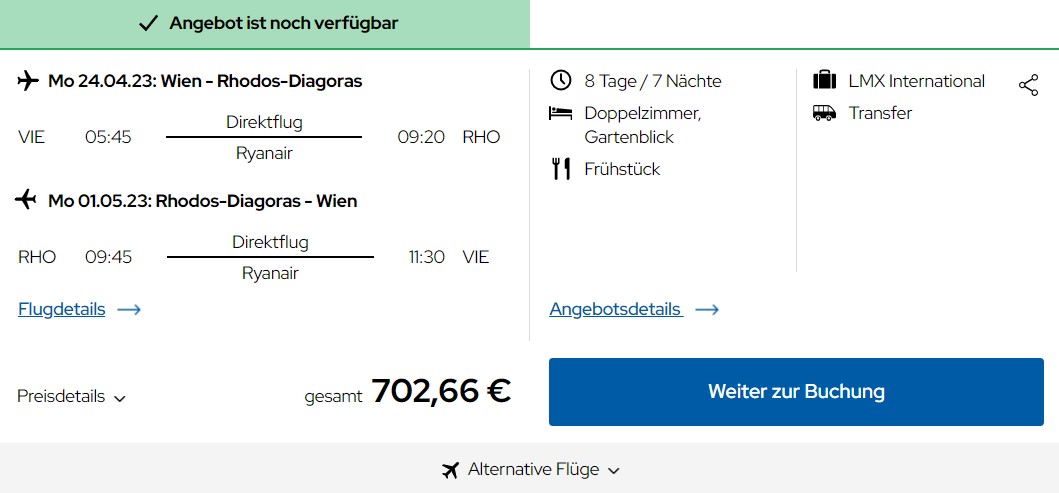
Task: Click the return flight airplane icon
Action: (26, 200)
